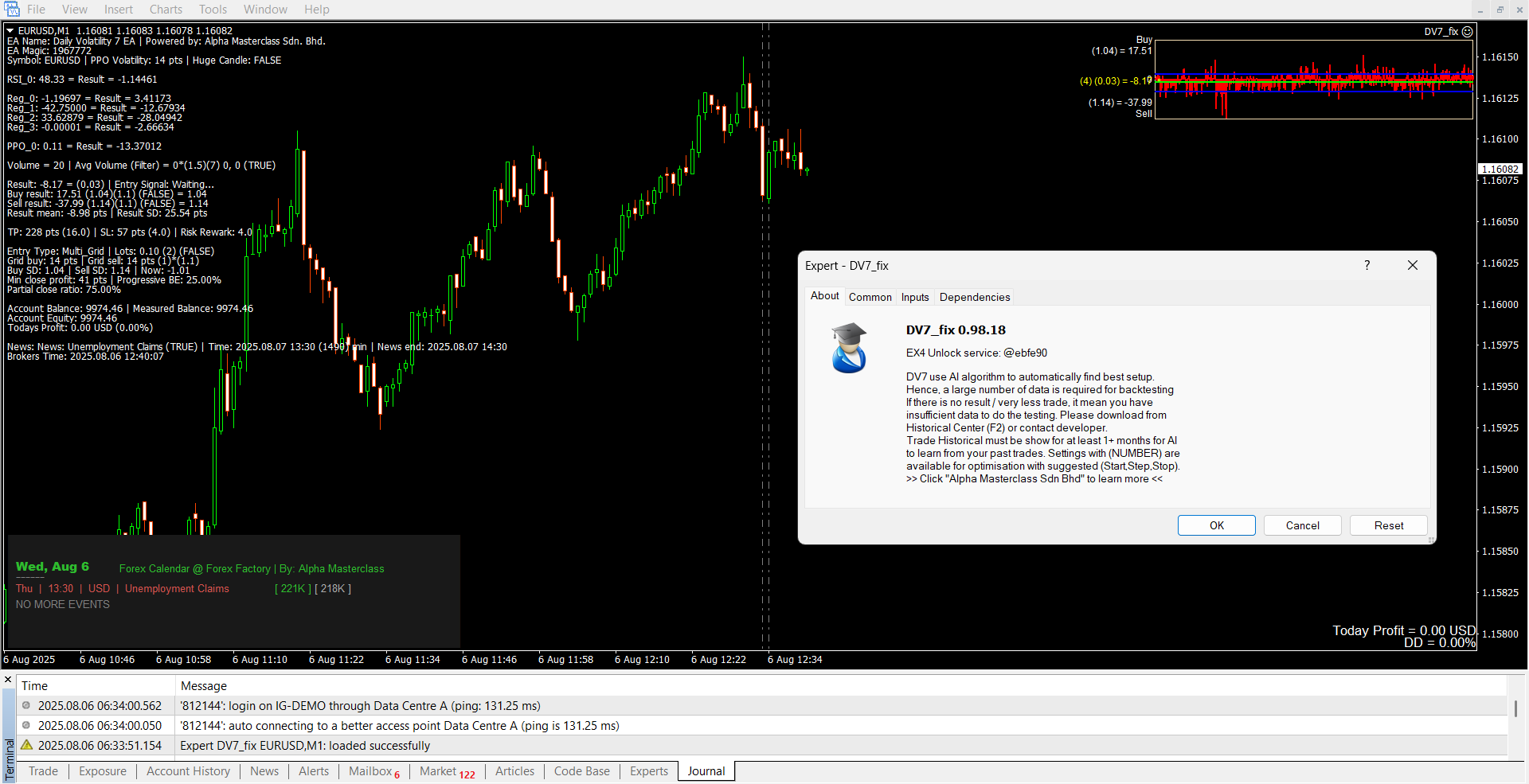This screenshot has height=784, width=1529.
Task: Switch to the About tab in Expert dialog
Action: [x=824, y=296]
